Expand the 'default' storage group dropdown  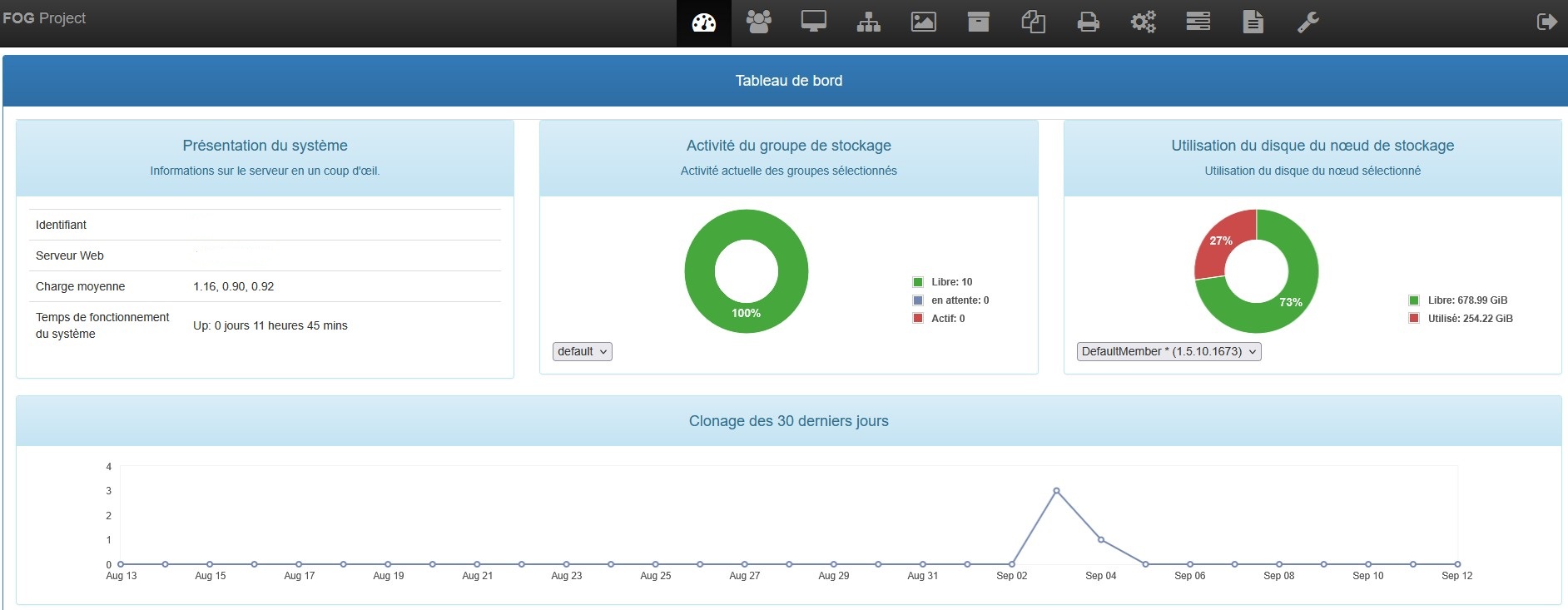coord(582,352)
